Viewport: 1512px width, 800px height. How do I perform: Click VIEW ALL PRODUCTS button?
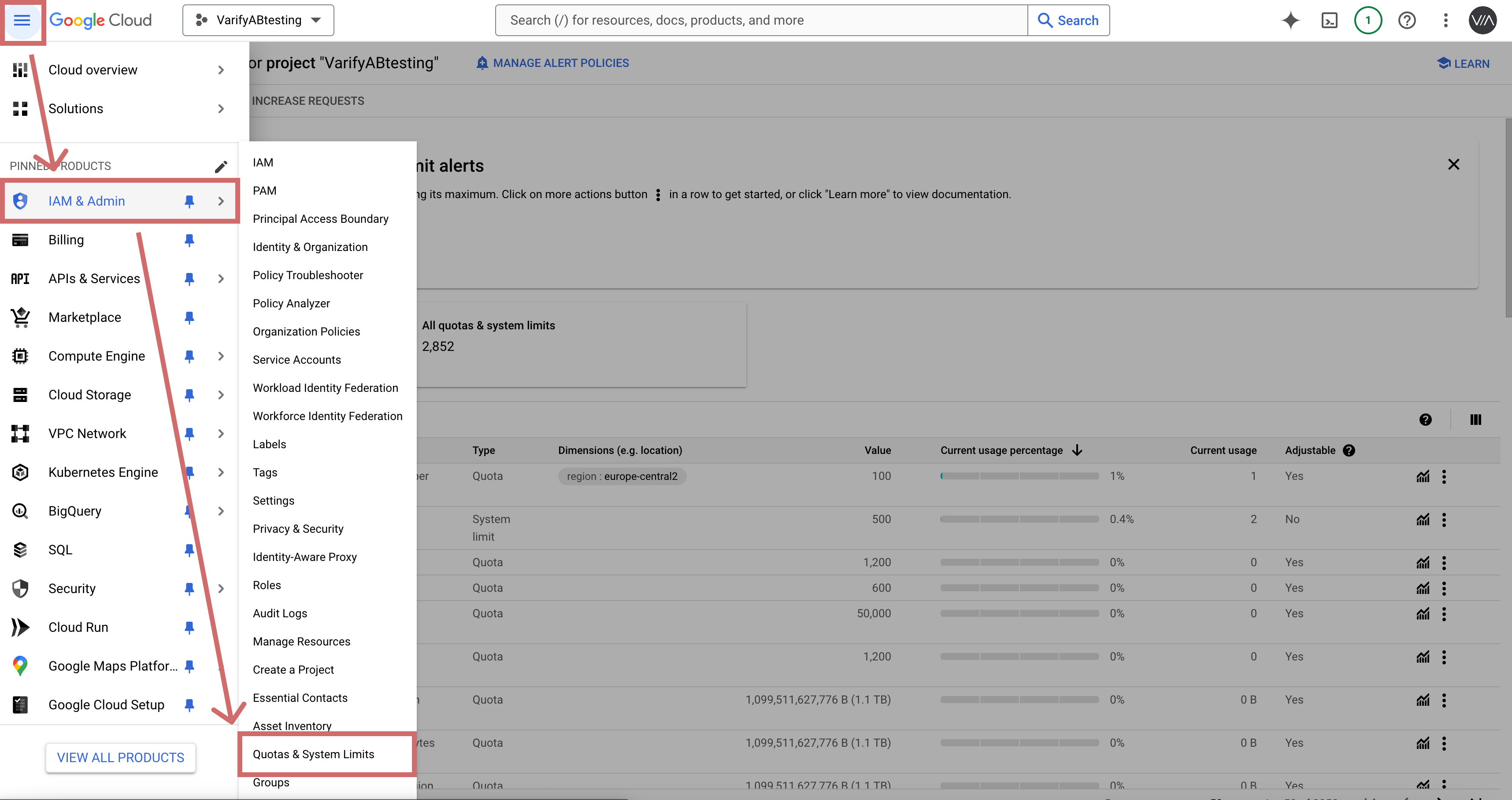coord(120,757)
